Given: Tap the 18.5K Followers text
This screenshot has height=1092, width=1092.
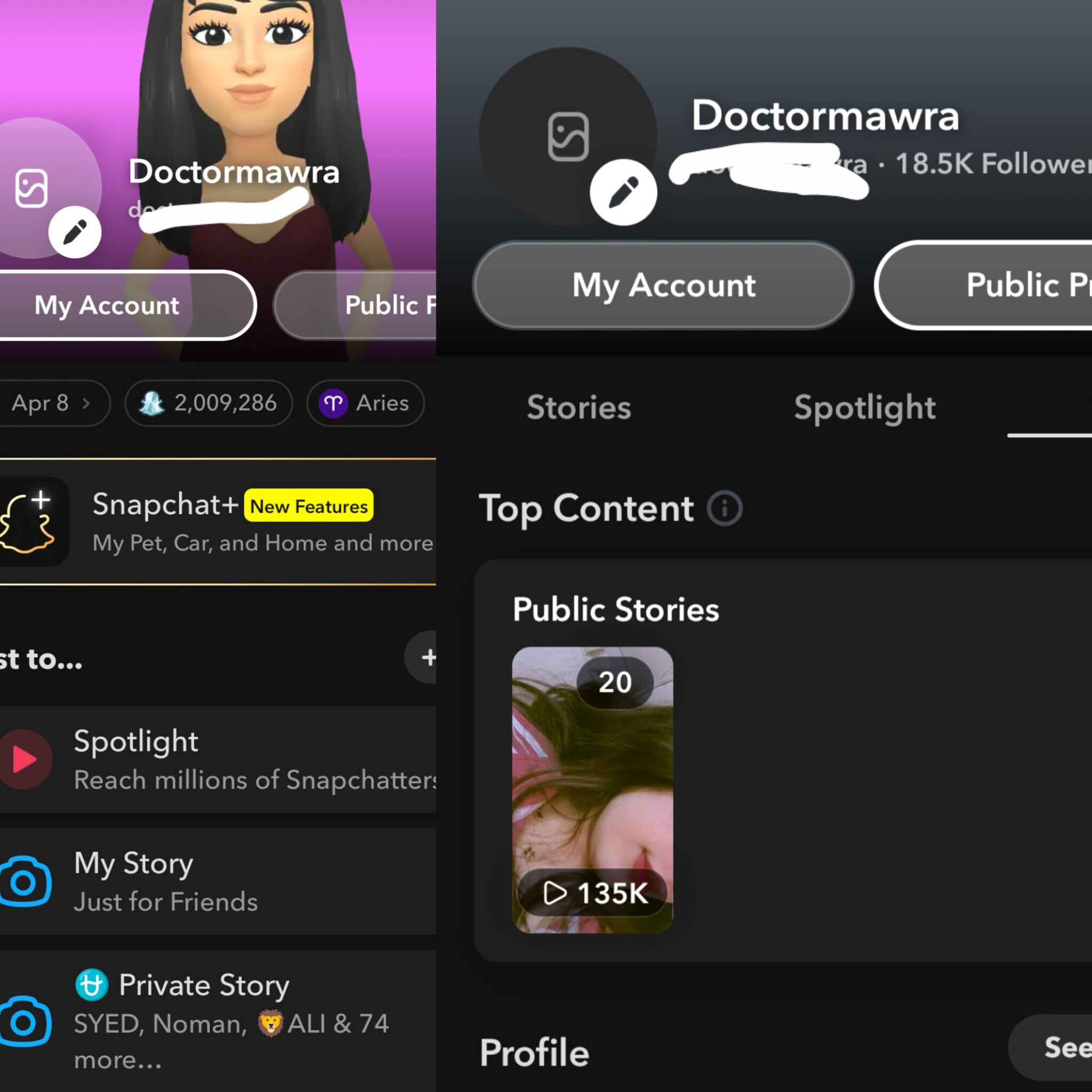Looking at the screenshot, I should [993, 163].
